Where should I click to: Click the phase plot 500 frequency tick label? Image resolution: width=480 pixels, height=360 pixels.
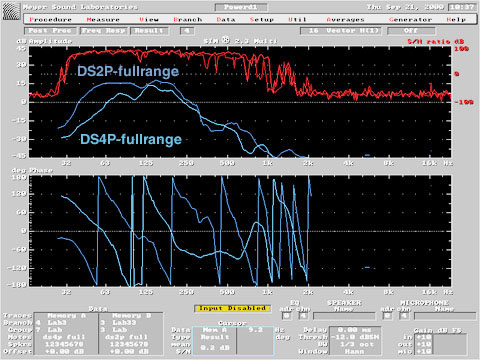click(227, 292)
